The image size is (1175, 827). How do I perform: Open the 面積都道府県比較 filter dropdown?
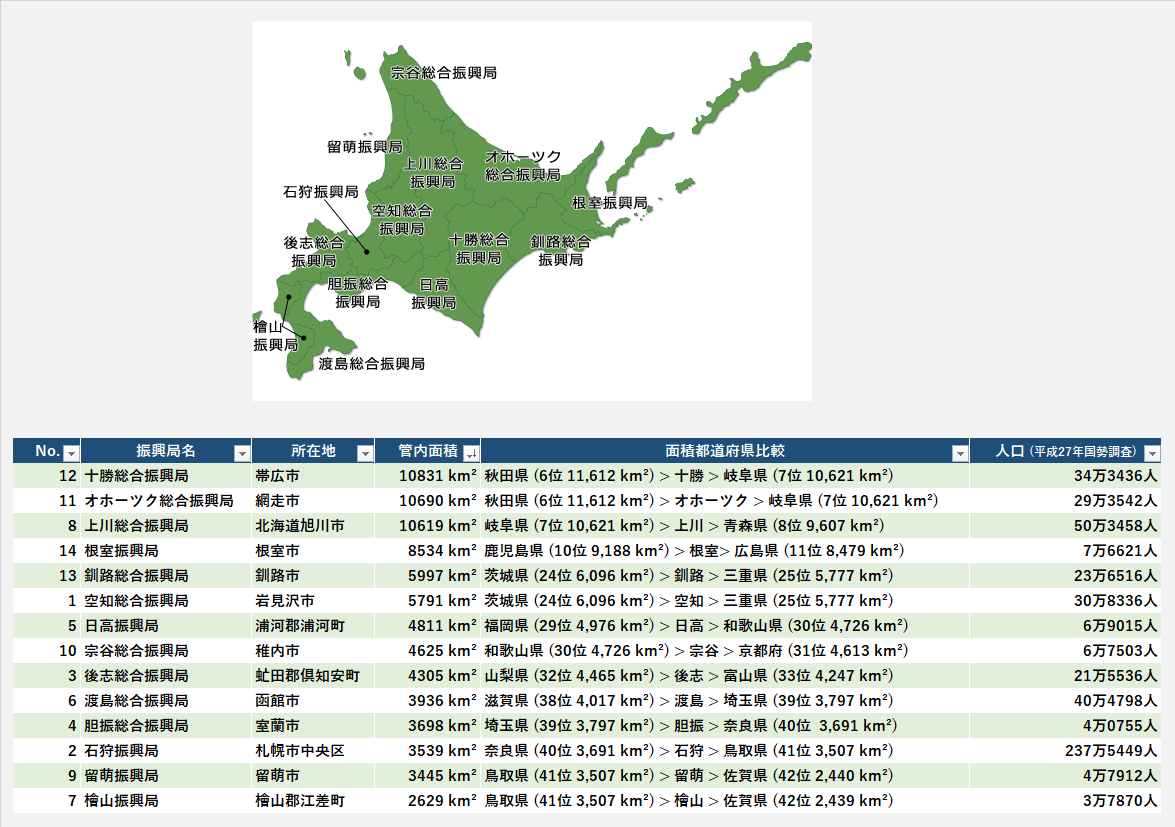coord(960,452)
